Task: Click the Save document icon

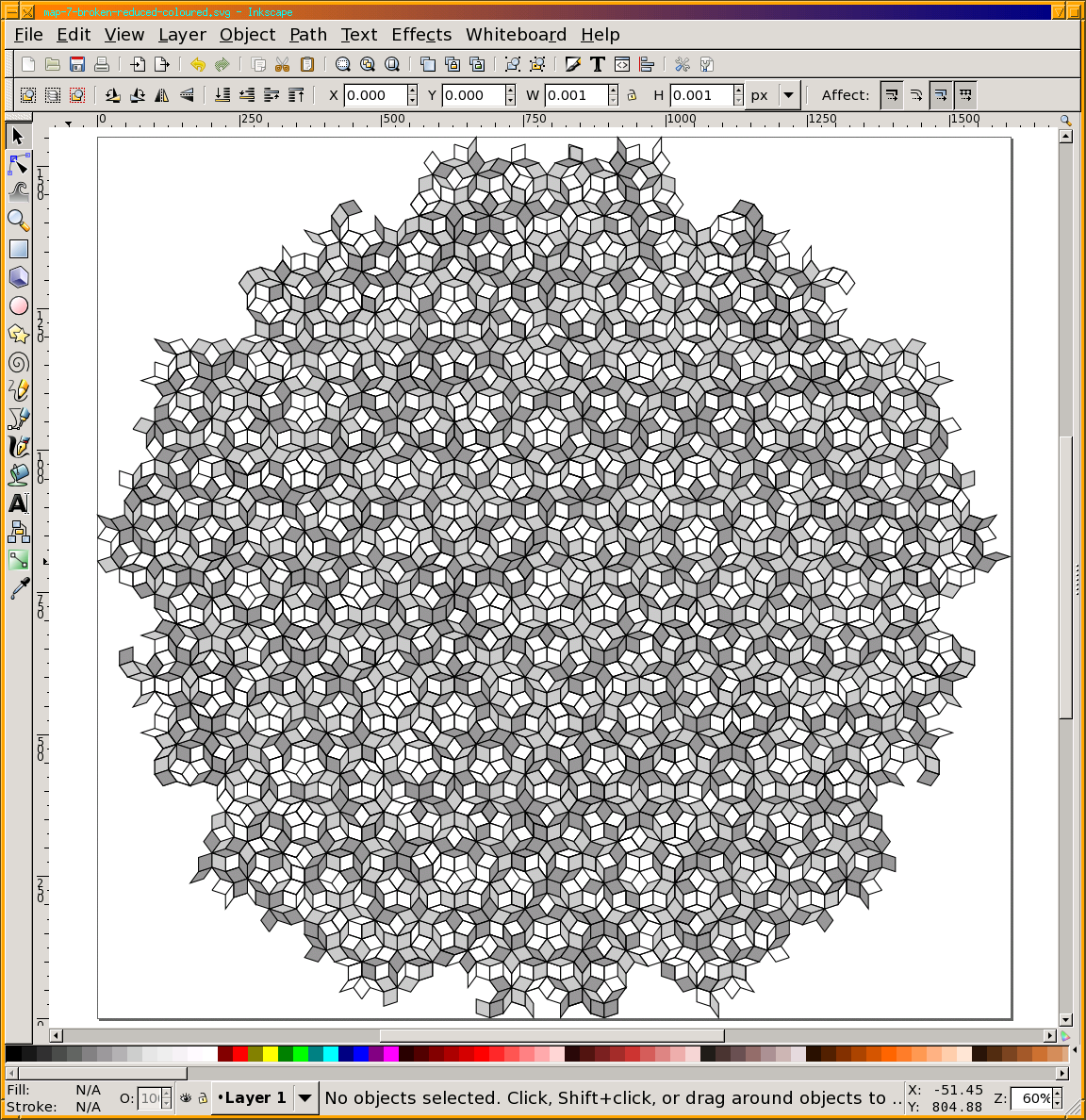Action: coord(77,64)
